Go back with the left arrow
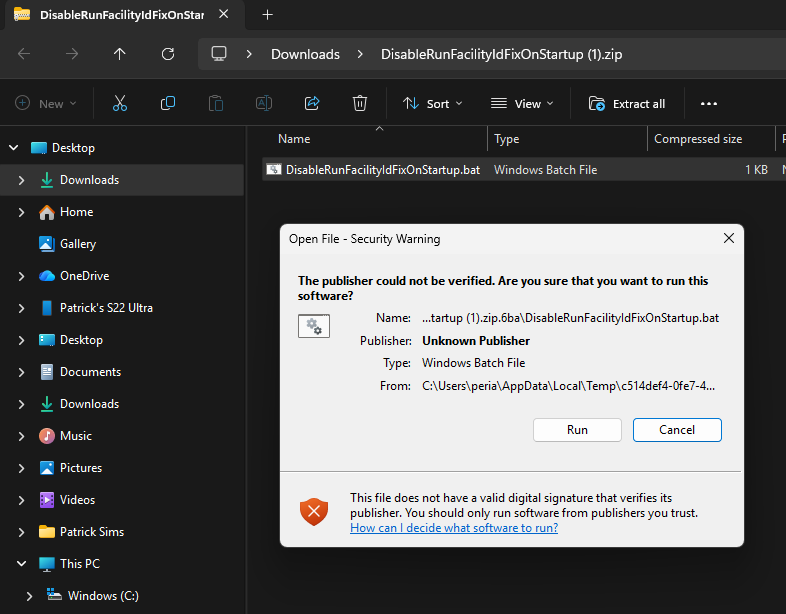The height and width of the screenshot is (614, 786). coord(24,54)
